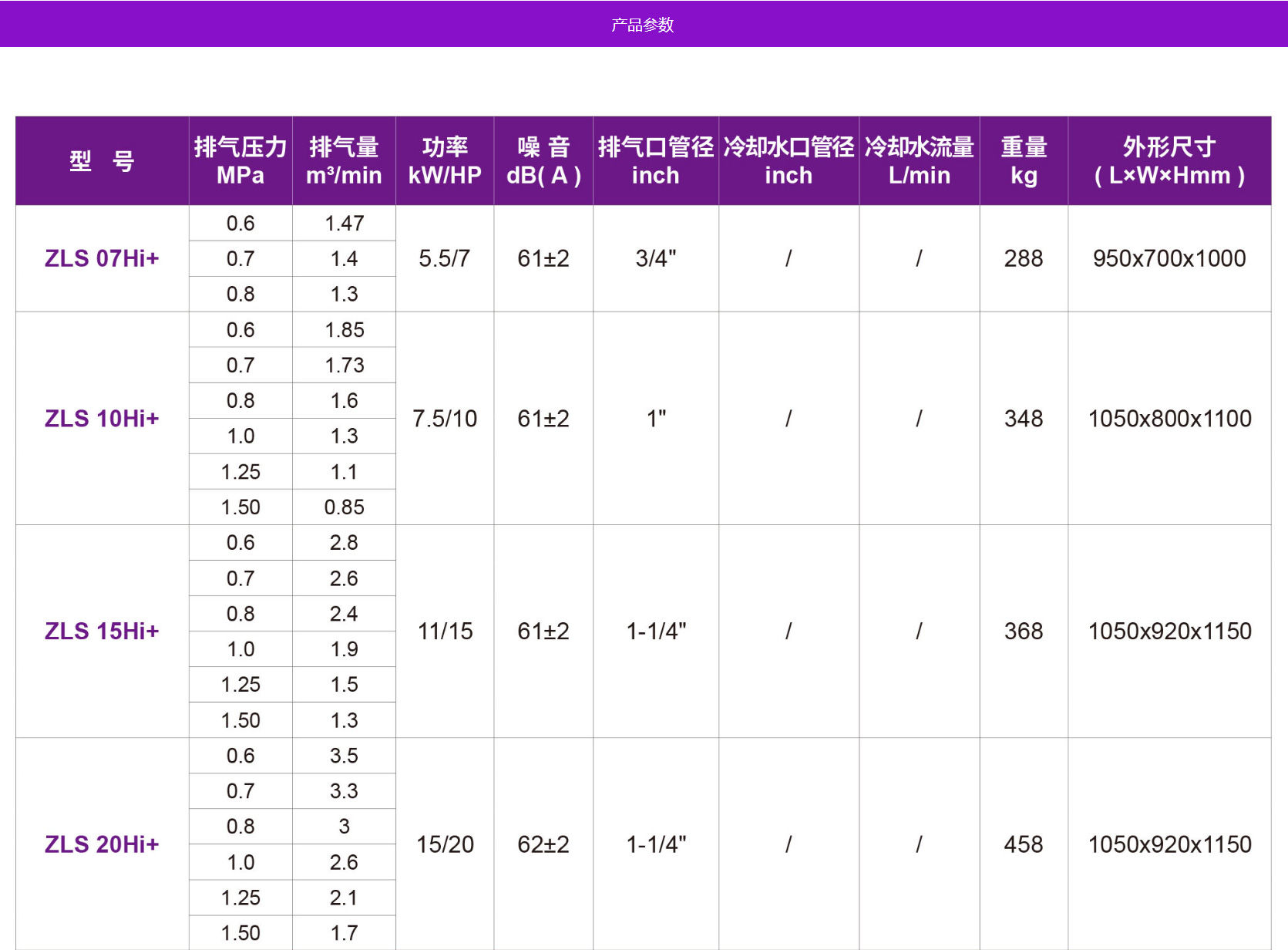Click the 2.8 air flow value
Screen dimensions: 1288x950
click(344, 543)
